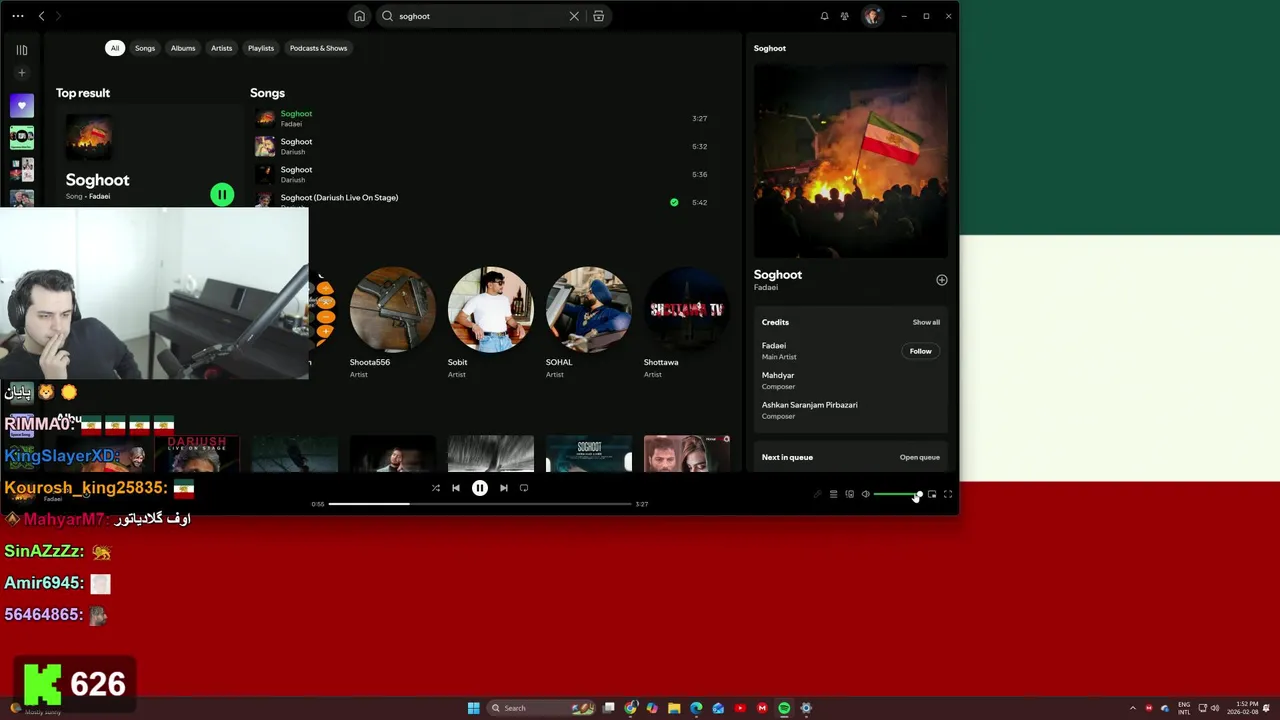Open the Browse icon beside search
The width and height of the screenshot is (1280, 720).
pyautogui.click(x=598, y=16)
